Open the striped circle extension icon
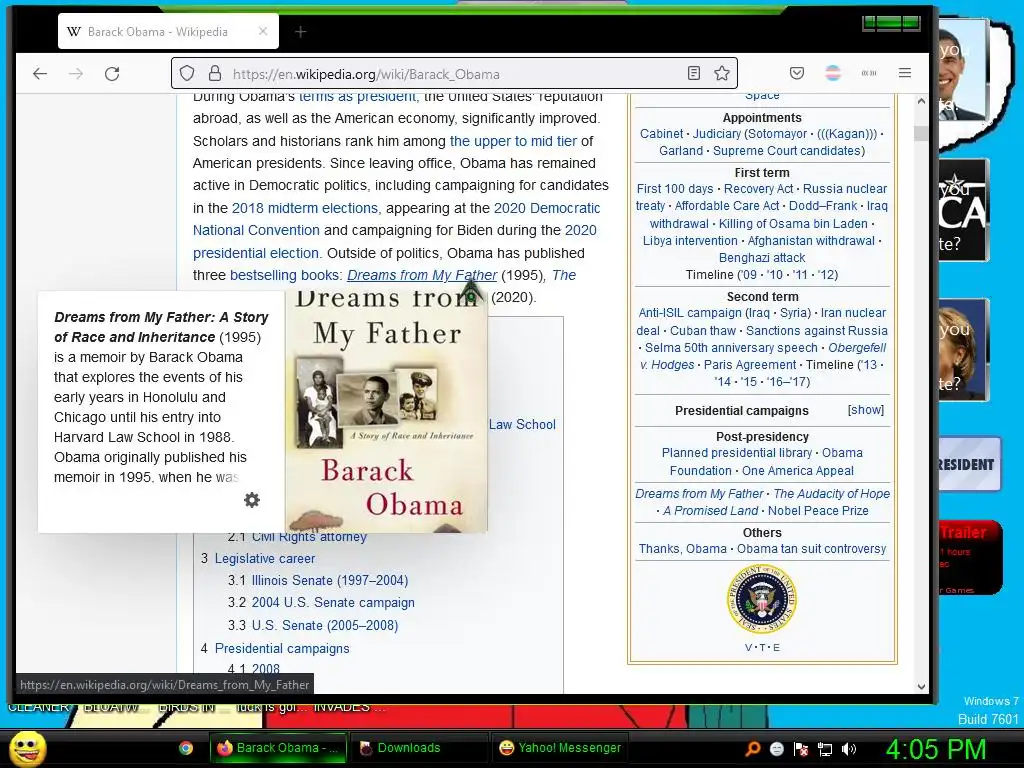Screen dimensions: 1024x768 [x=833, y=73]
